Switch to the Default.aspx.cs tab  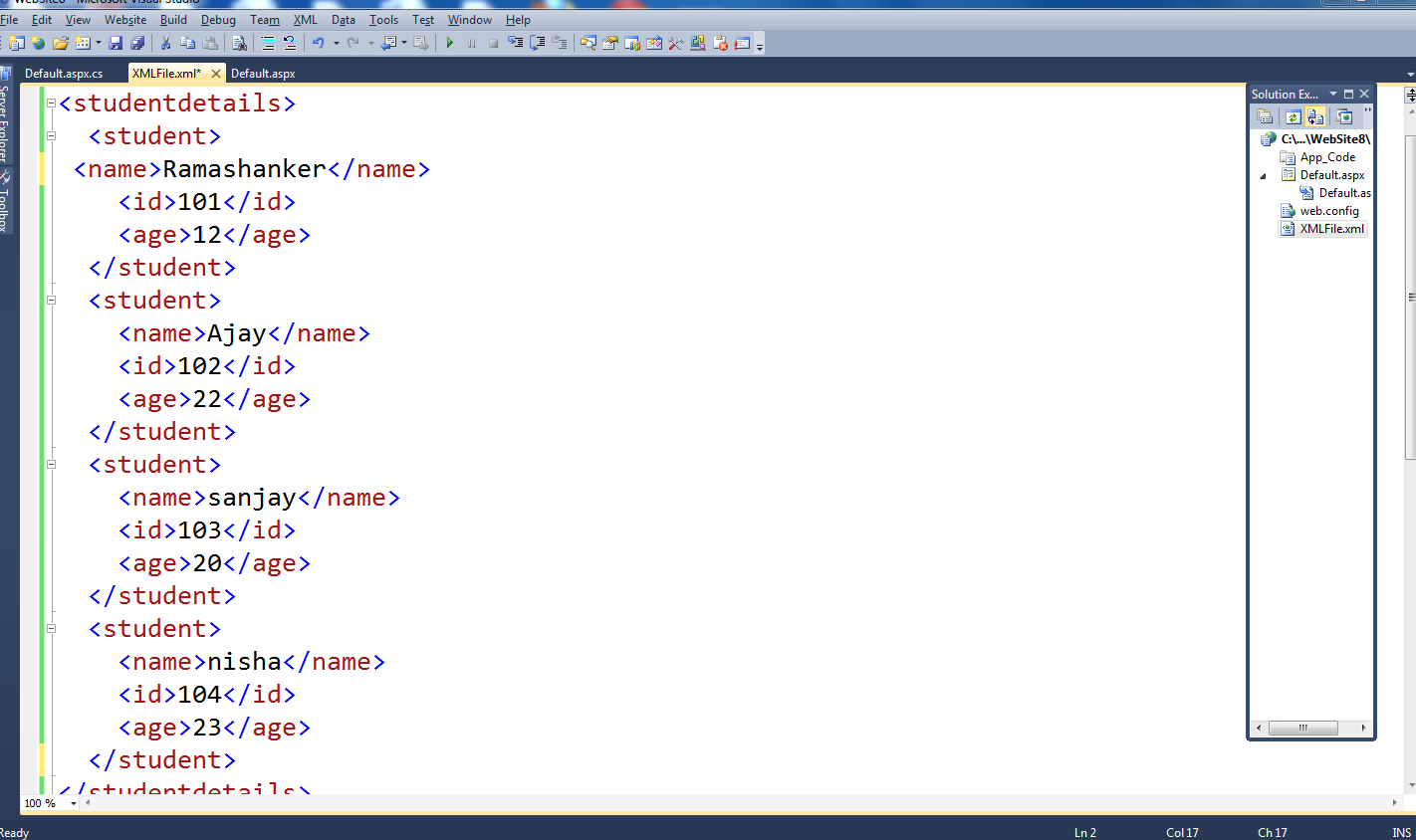click(x=66, y=73)
